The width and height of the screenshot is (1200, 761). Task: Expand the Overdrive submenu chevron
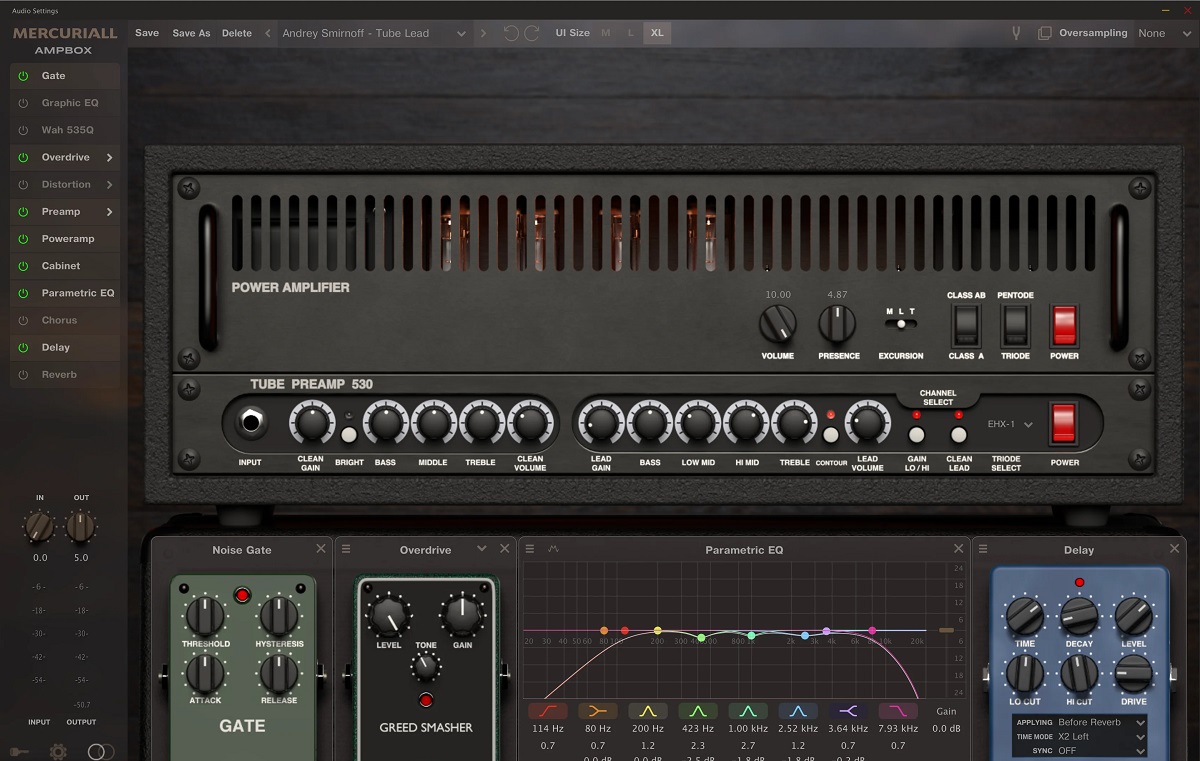[109, 157]
